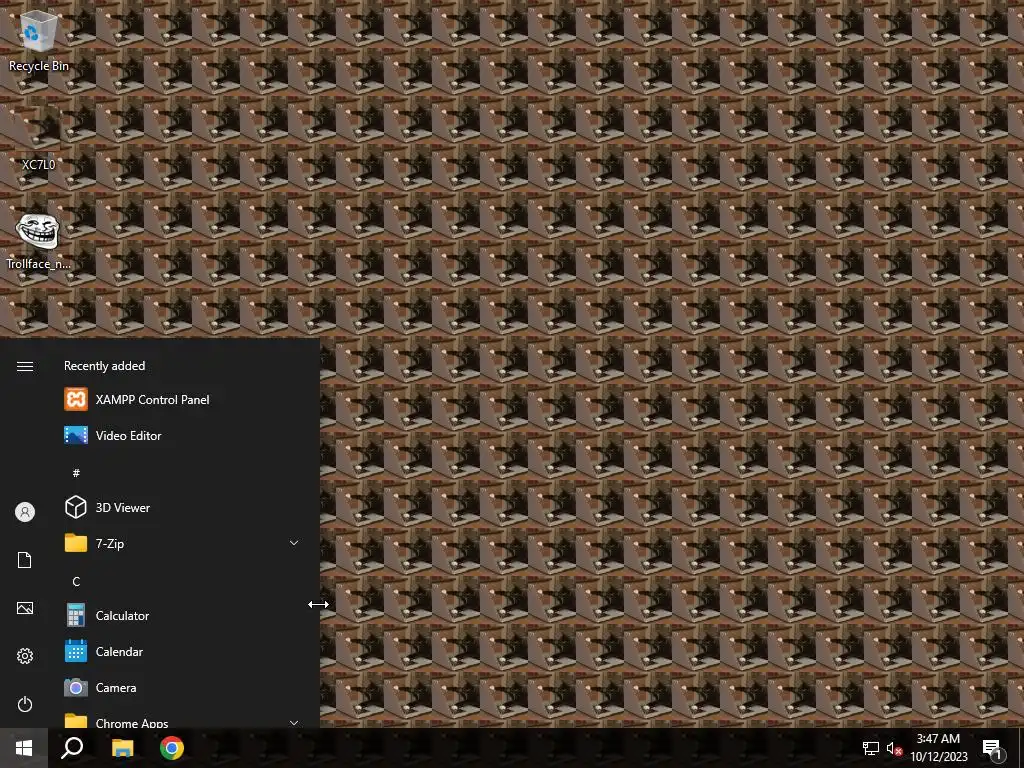Screen dimensions: 1024x768
Task: Launch Calculator from the Start menu
Action: tap(185, 616)
